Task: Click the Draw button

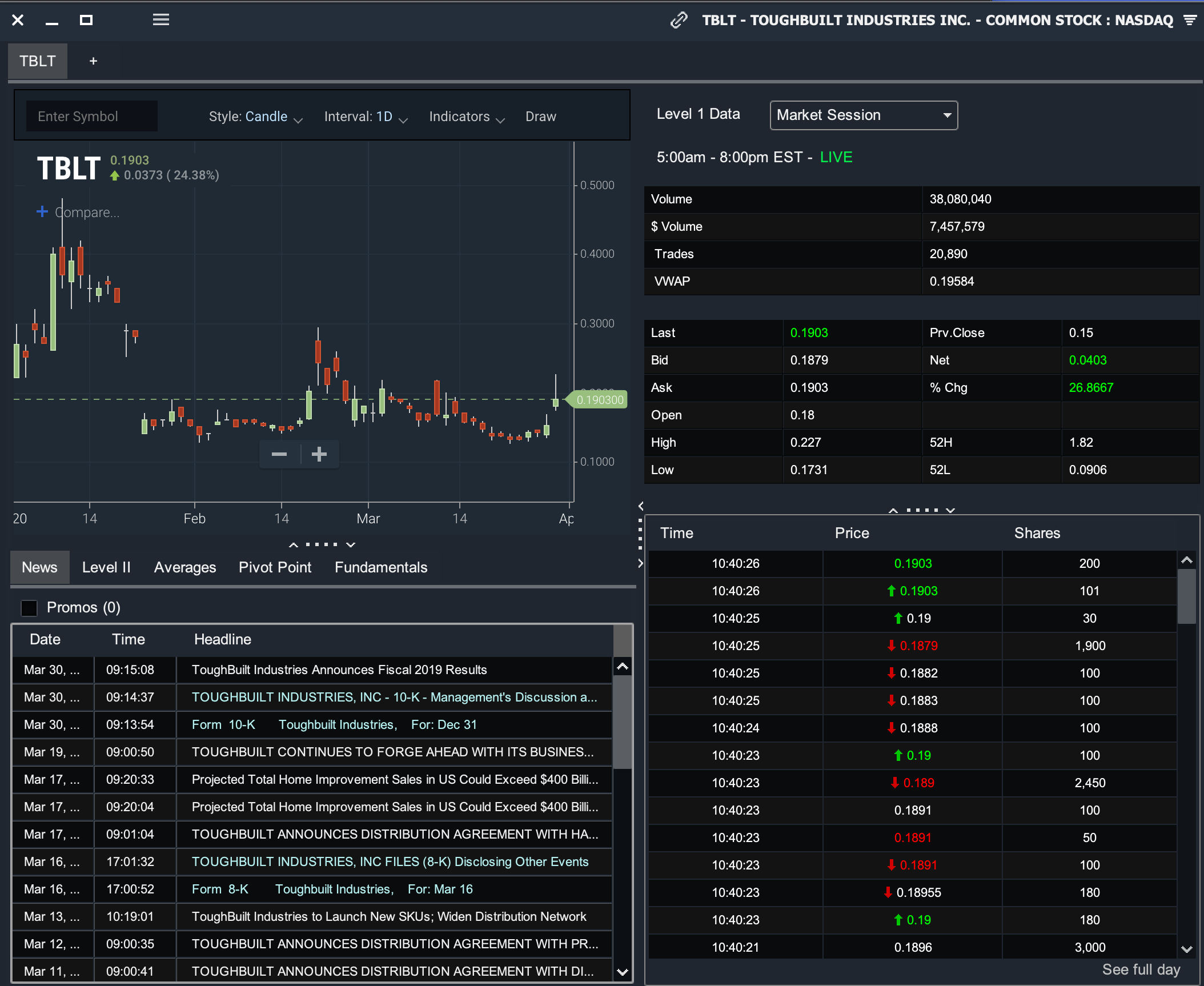Action: (x=540, y=117)
